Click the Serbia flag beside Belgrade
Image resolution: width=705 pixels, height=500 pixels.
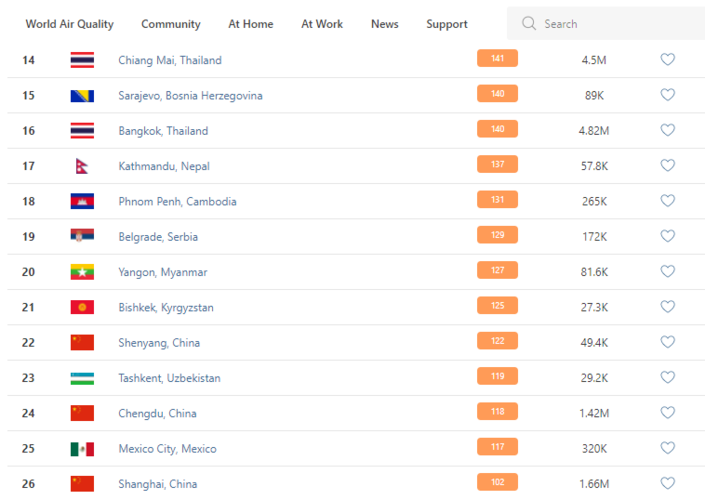click(x=82, y=237)
